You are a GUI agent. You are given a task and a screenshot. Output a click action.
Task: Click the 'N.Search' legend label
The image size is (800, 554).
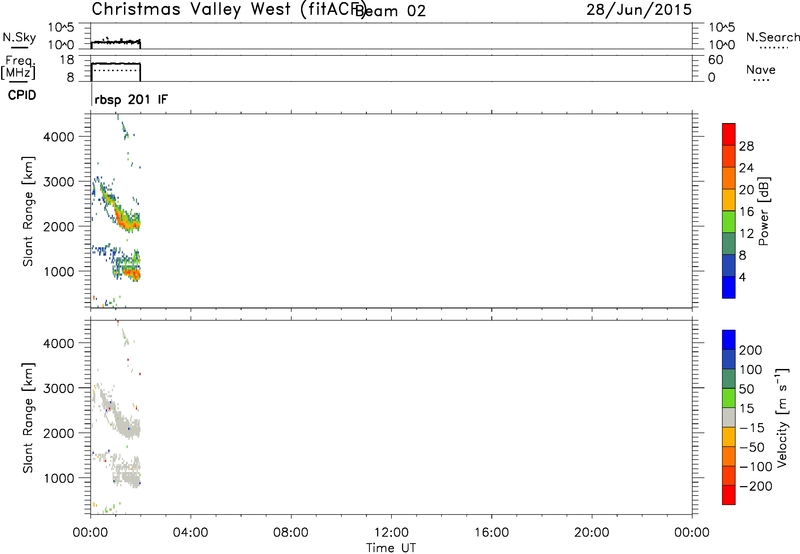pos(772,37)
